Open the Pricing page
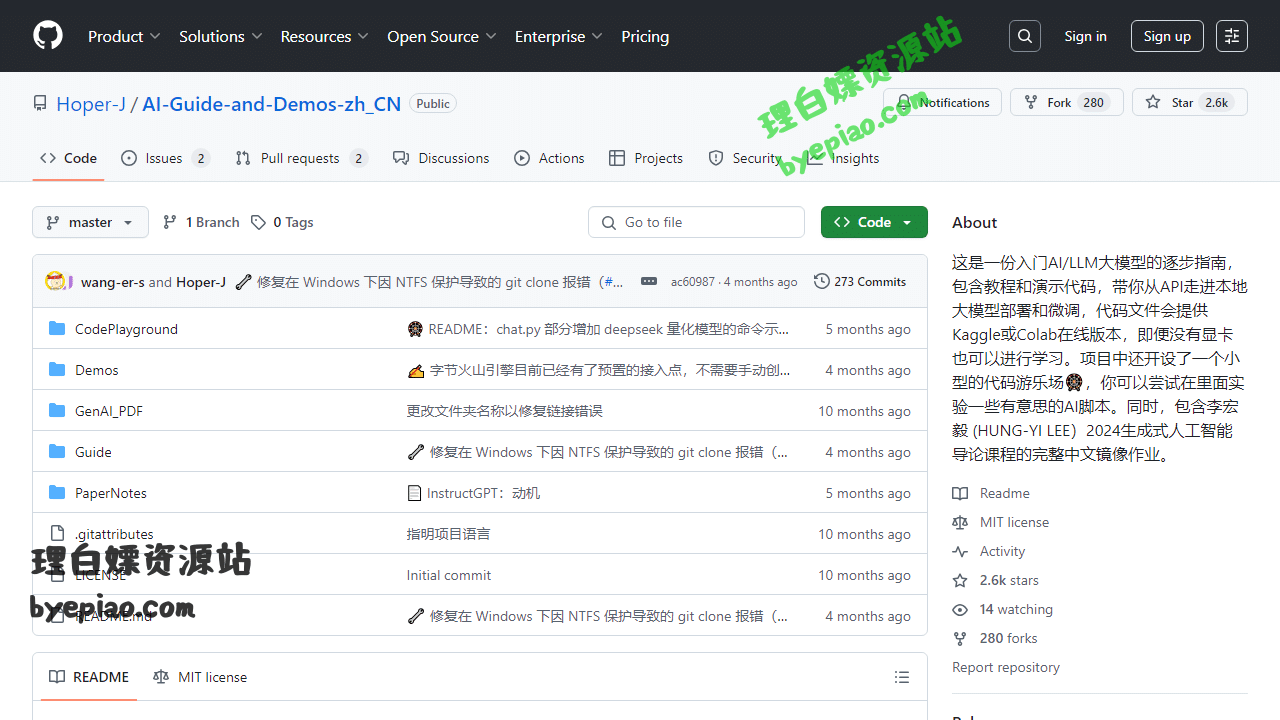Screen dimensions: 1280x720 (x=645, y=36)
